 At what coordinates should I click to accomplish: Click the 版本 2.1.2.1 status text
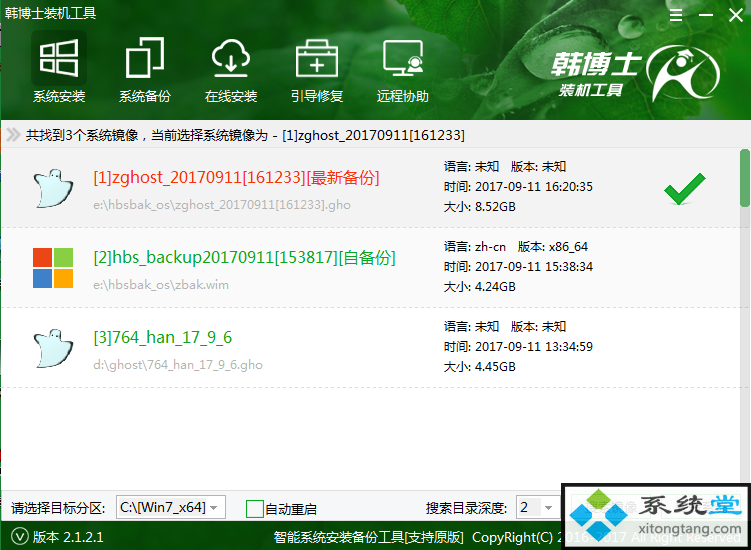coord(68,537)
